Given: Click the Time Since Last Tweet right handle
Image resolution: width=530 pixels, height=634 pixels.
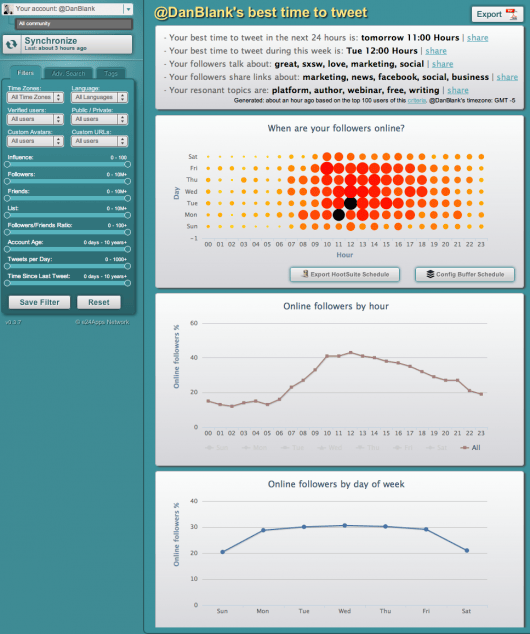Looking at the screenshot, I should pyautogui.click(x=128, y=283).
